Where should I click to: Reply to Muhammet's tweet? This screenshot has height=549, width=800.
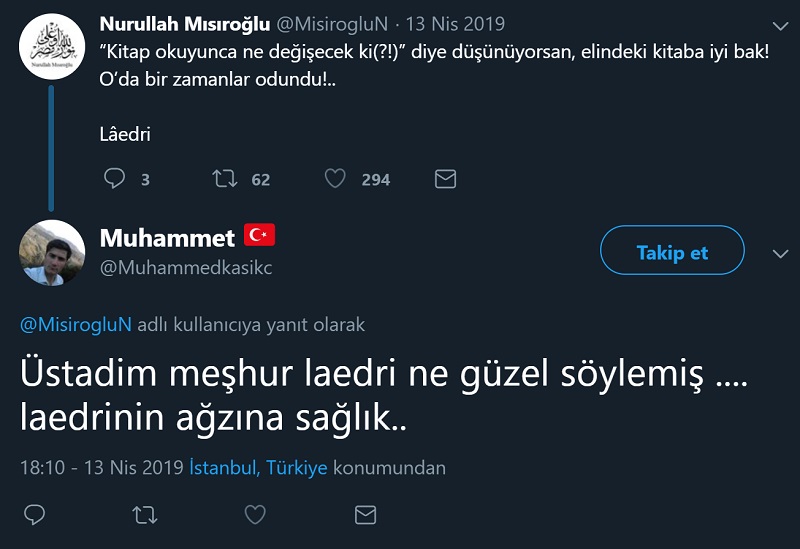point(34,515)
